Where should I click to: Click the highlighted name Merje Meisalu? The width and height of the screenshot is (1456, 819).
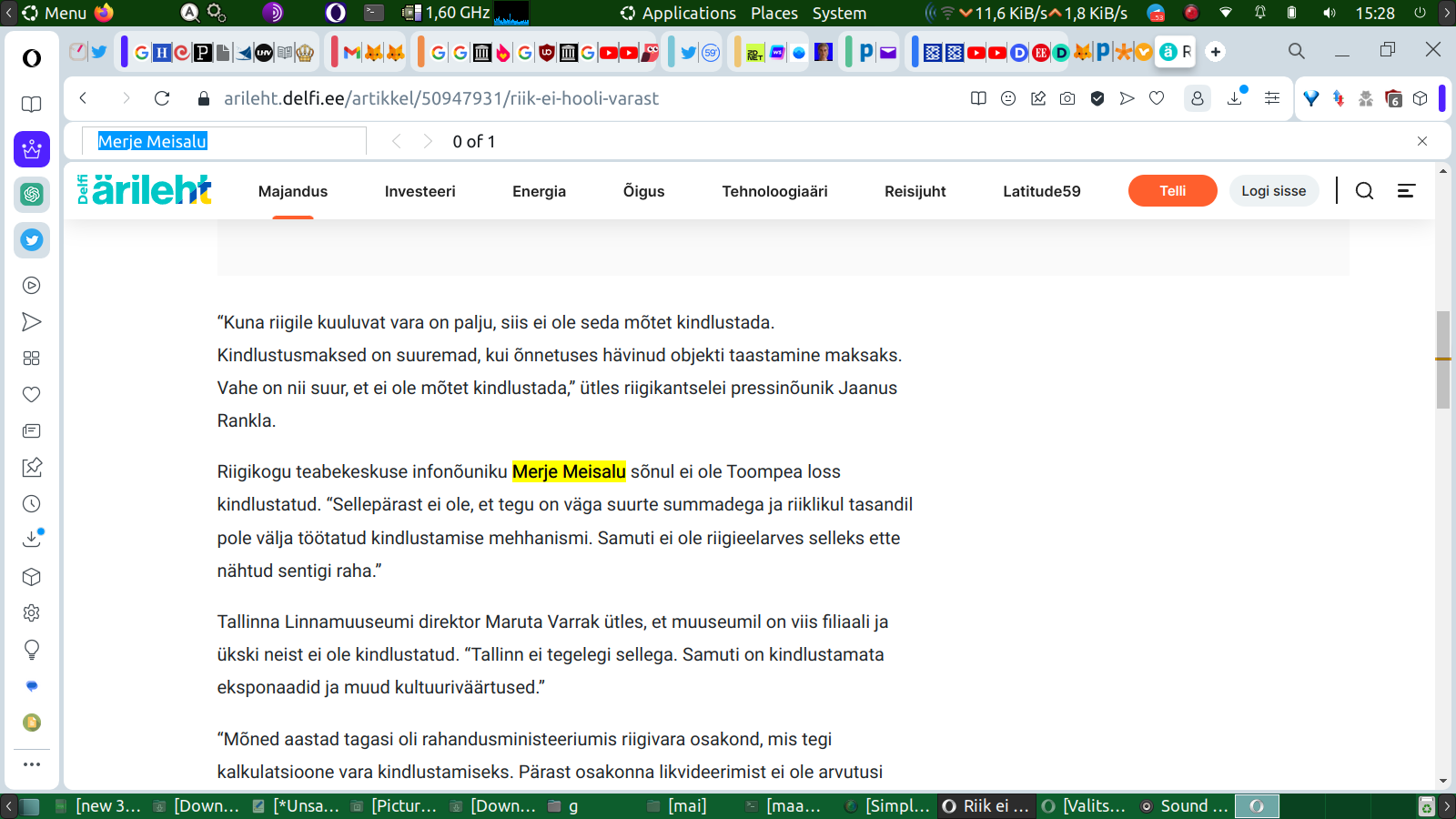pyautogui.click(x=570, y=471)
